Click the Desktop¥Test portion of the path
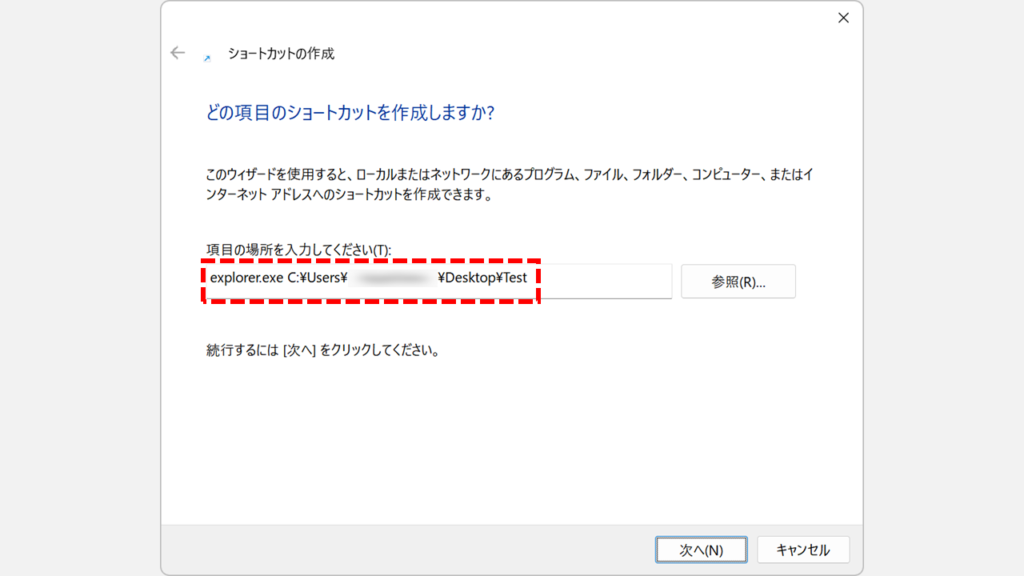The width and height of the screenshot is (1024, 576). point(482,278)
